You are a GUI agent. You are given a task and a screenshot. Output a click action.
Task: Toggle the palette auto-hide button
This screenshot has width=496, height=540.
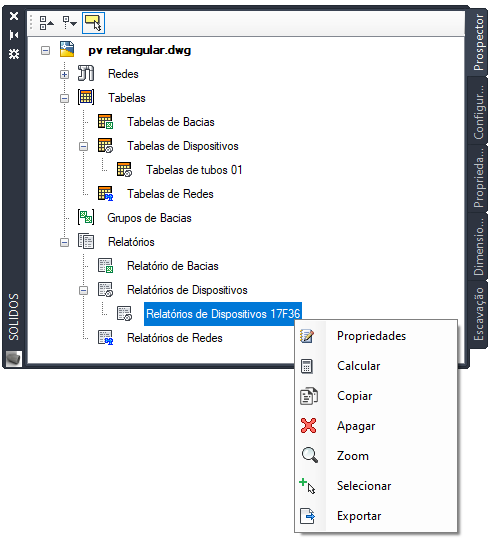[x=14, y=35]
